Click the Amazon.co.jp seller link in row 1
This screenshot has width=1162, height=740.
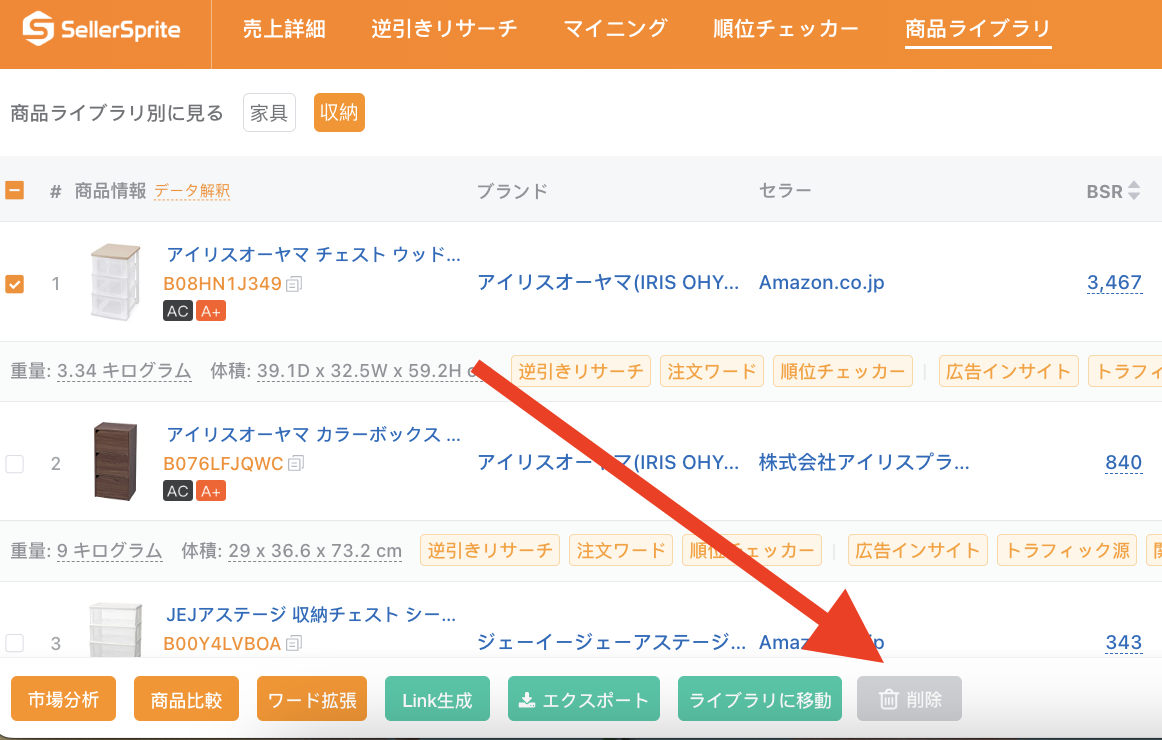[822, 282]
